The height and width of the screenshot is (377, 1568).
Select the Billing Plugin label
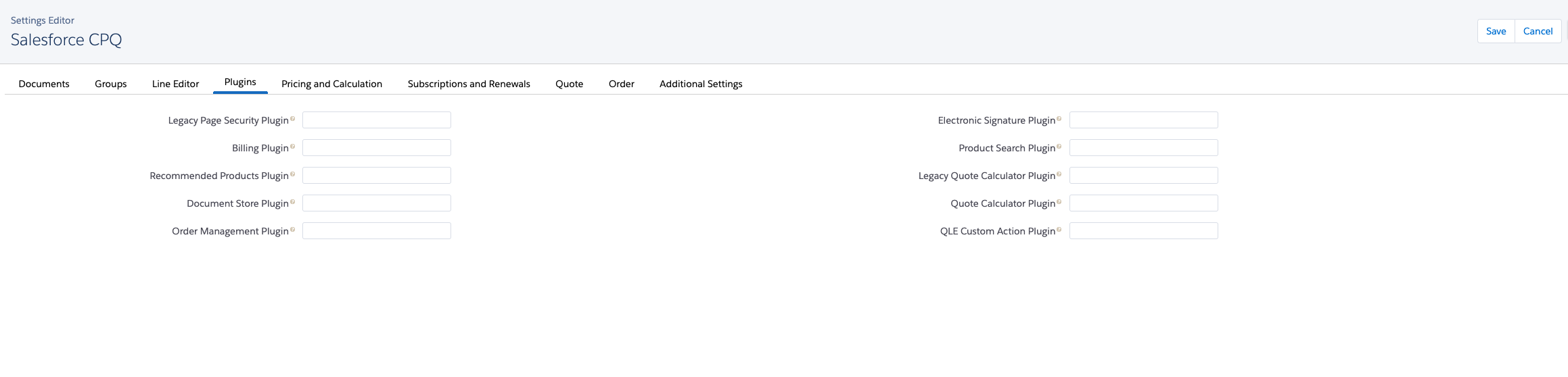(260, 148)
